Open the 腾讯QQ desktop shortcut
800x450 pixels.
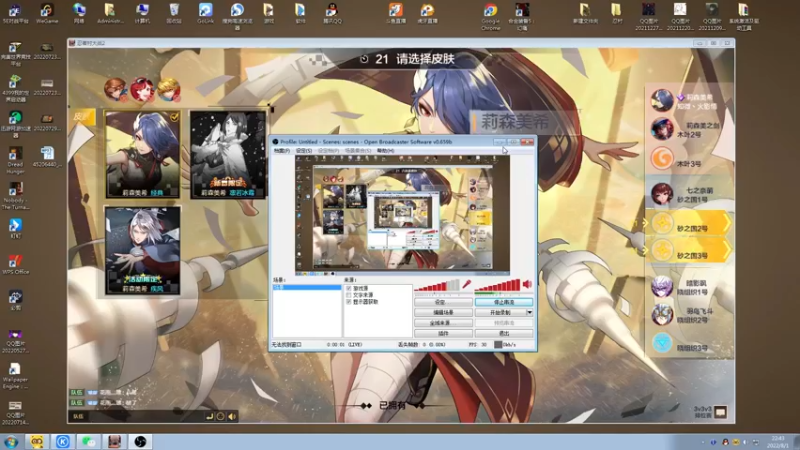point(332,13)
